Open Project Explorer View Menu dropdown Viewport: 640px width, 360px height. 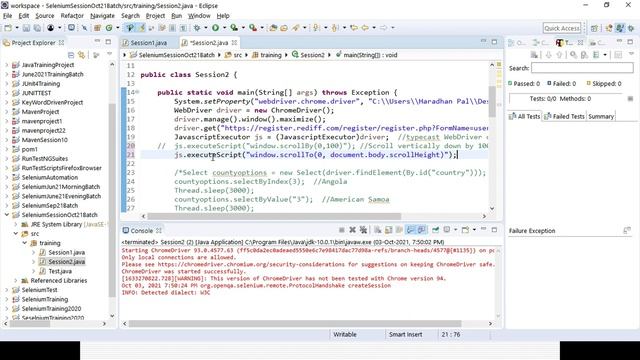click(x=109, y=54)
